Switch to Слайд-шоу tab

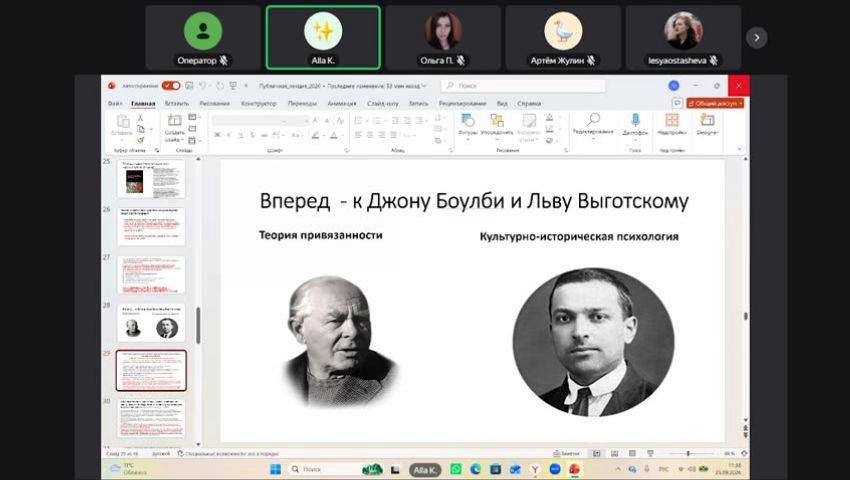tap(383, 103)
